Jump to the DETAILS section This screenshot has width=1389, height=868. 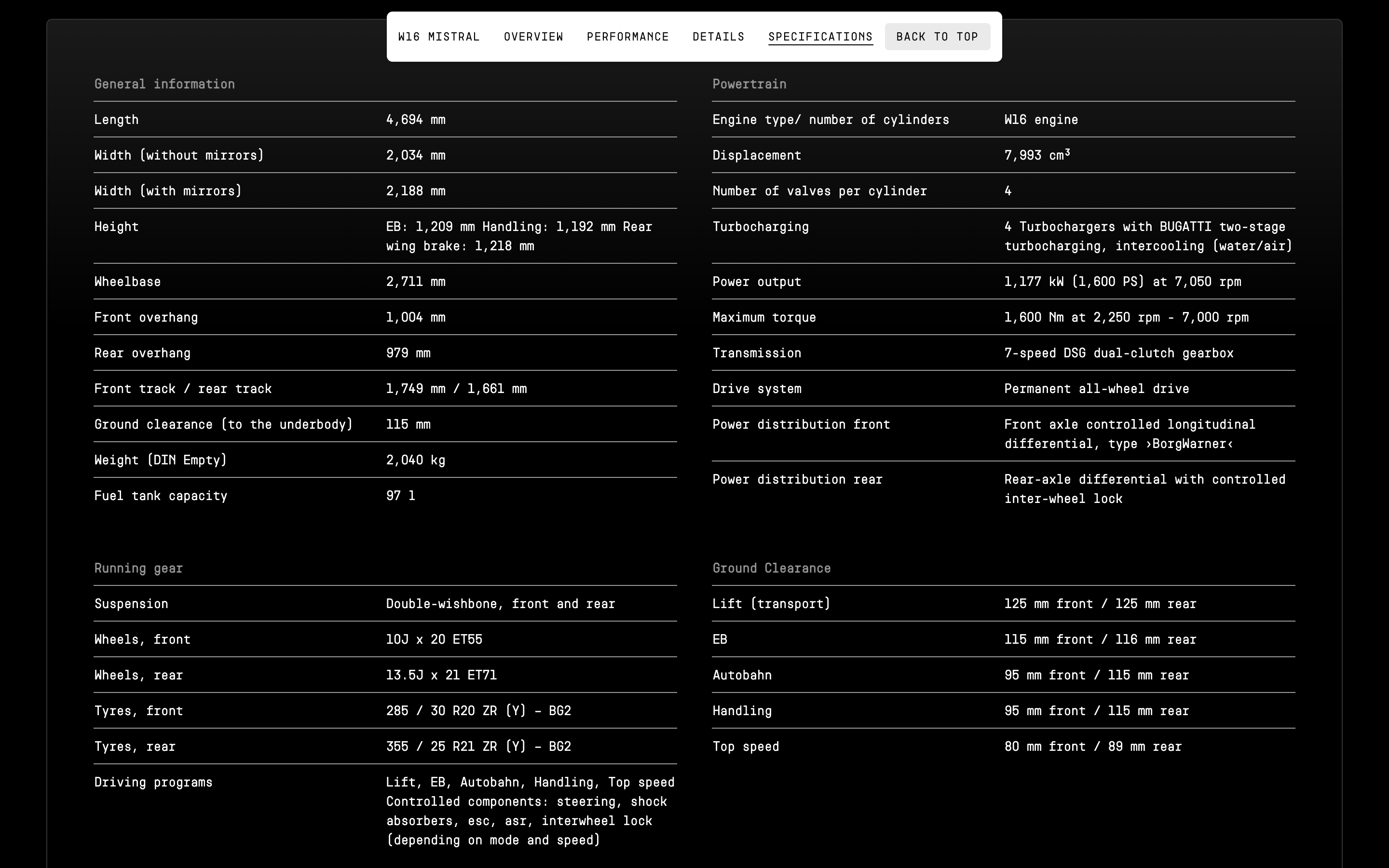pos(718,37)
